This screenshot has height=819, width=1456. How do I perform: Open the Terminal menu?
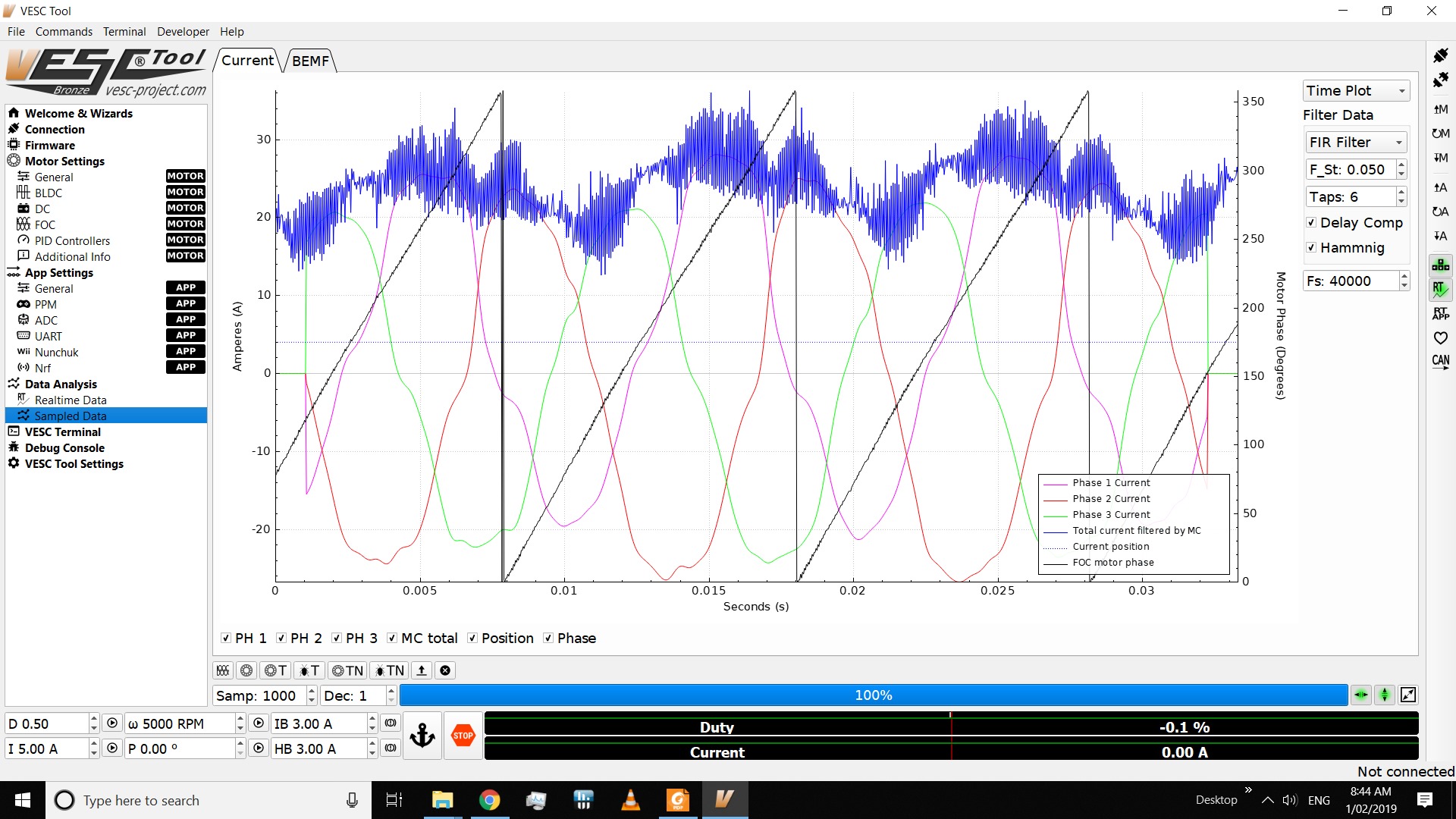pos(124,32)
